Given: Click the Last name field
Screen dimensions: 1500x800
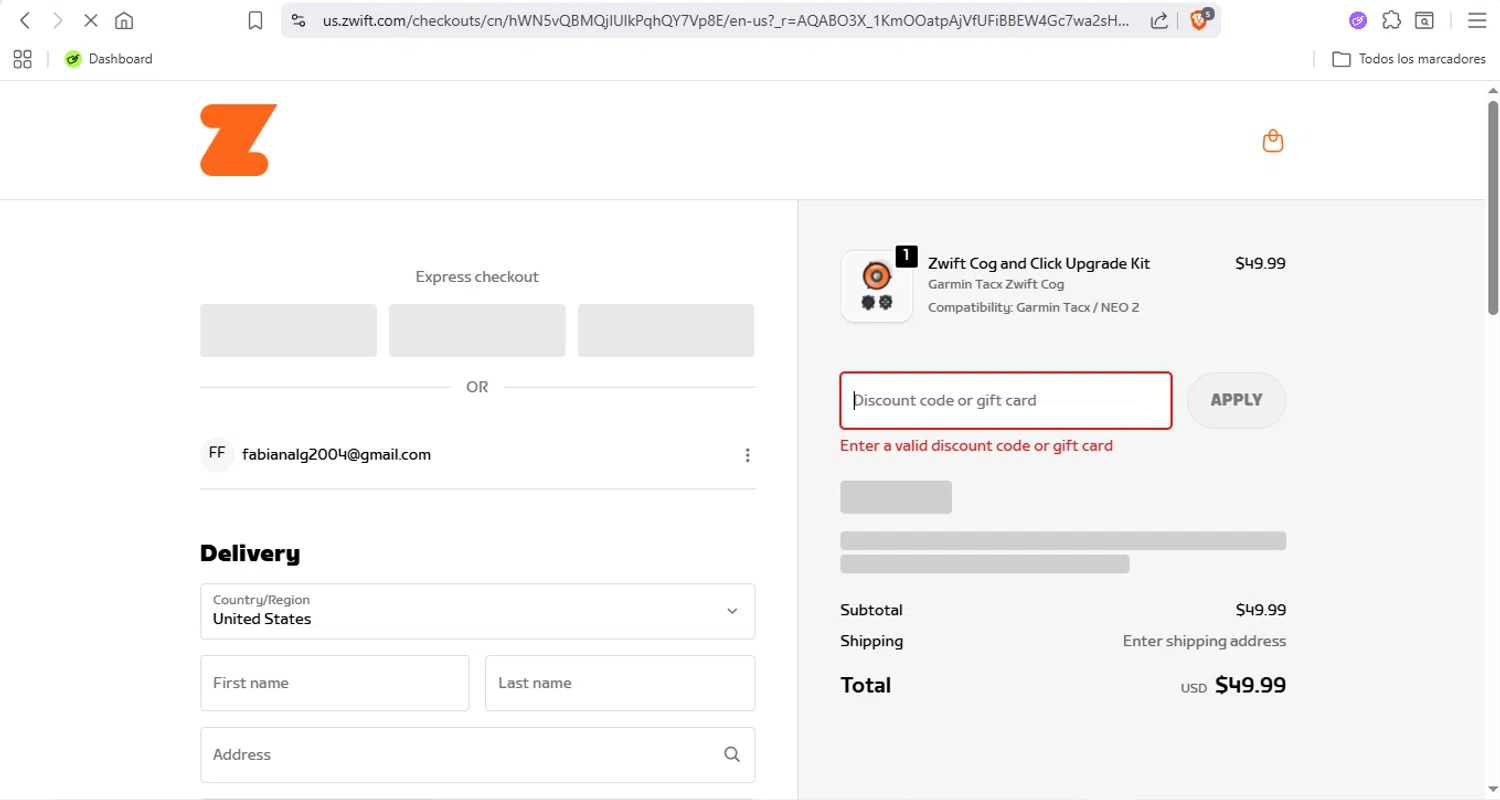Looking at the screenshot, I should pyautogui.click(x=619, y=683).
